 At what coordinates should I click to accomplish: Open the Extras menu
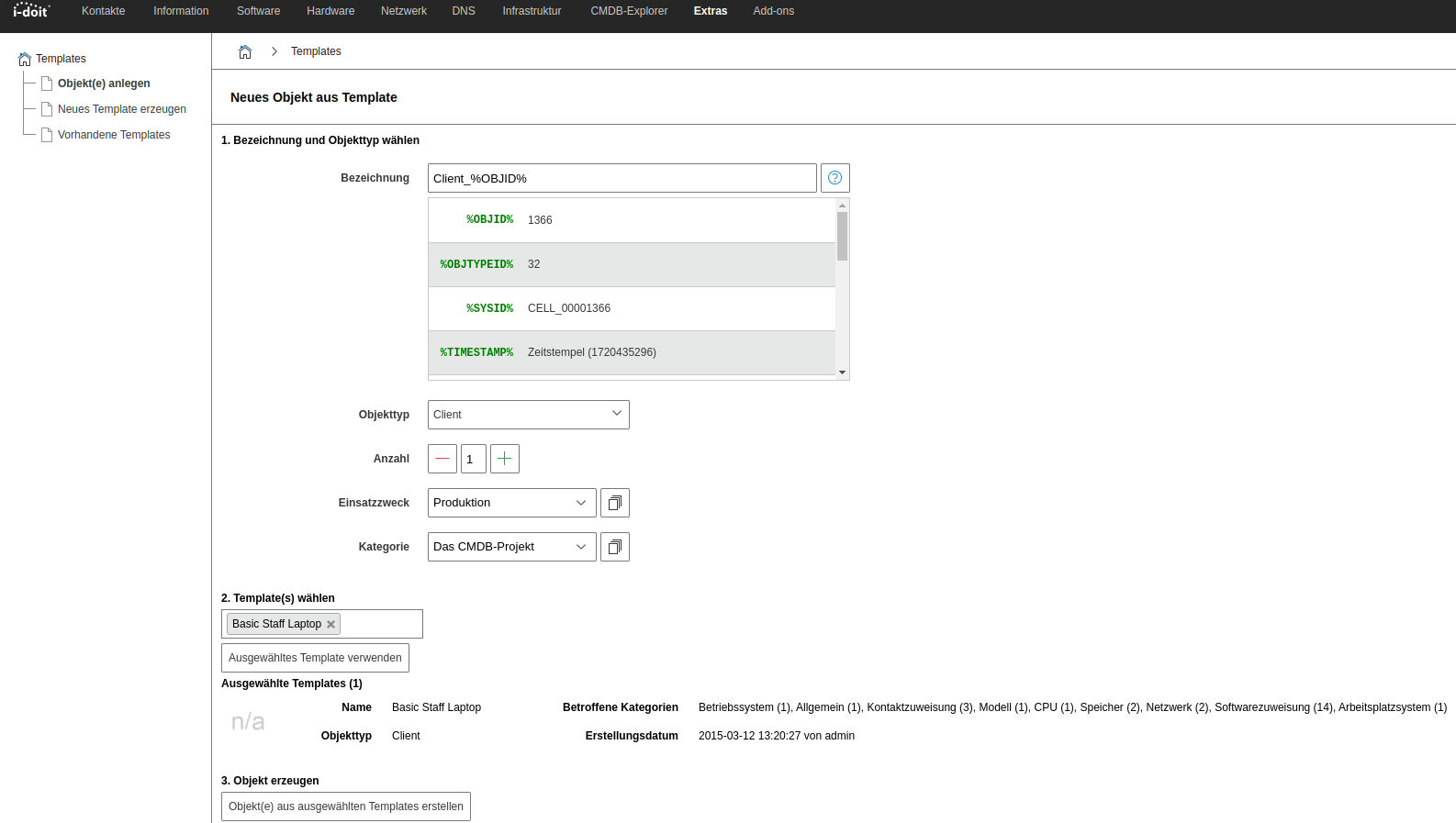[x=710, y=11]
